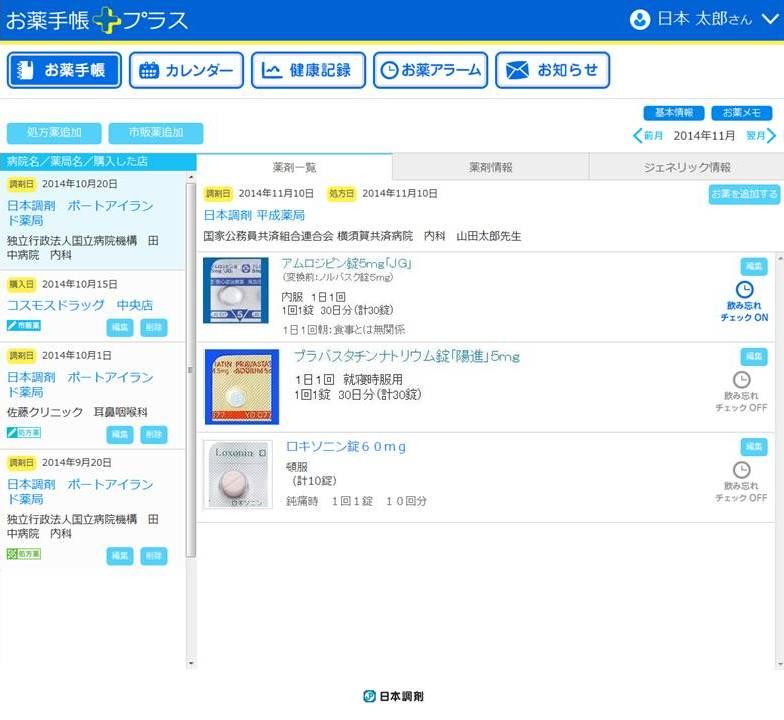Image resolution: width=784 pixels, height=720 pixels.
Task: Open the アムロジピン錠5mg「JG」 drug link
Action: click(346, 263)
